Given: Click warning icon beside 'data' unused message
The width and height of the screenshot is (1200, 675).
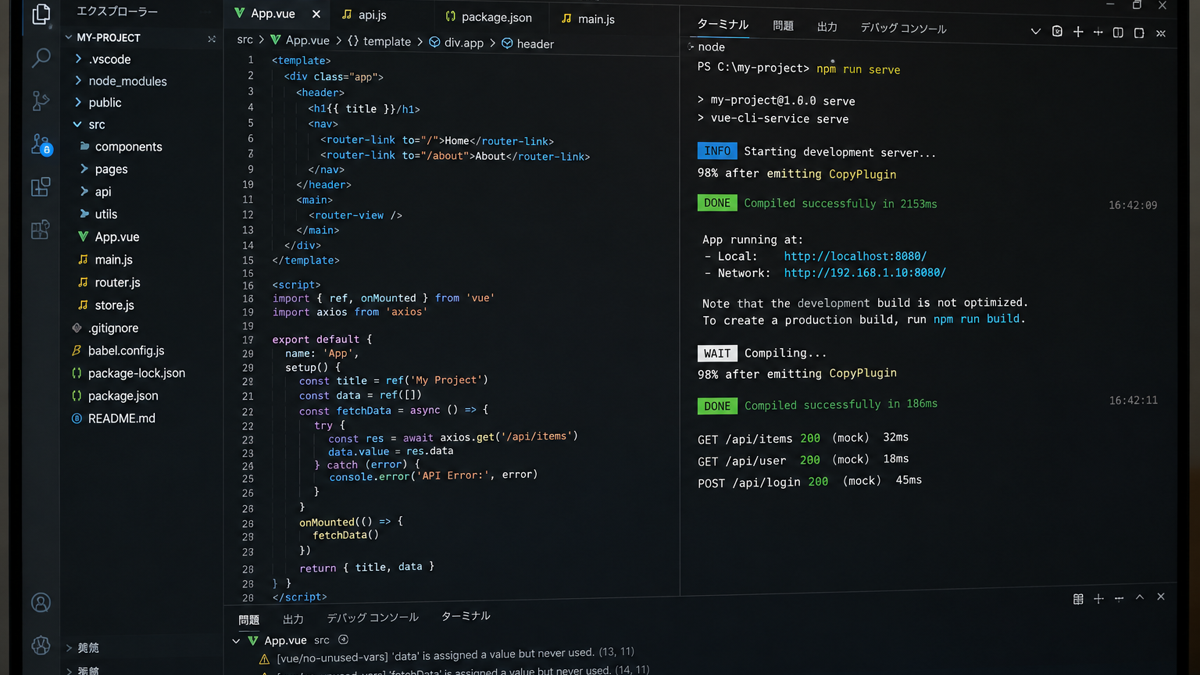Looking at the screenshot, I should click(264, 659).
